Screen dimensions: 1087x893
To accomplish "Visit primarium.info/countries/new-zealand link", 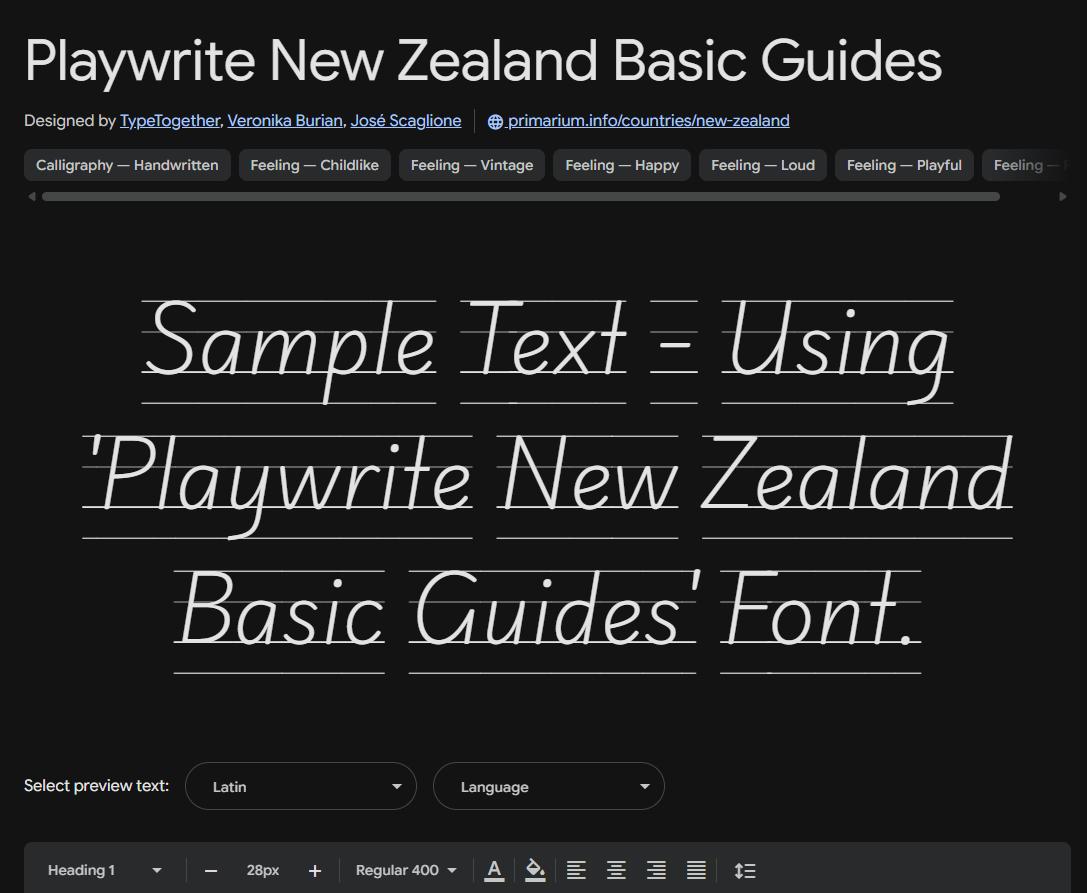I will click(648, 121).
